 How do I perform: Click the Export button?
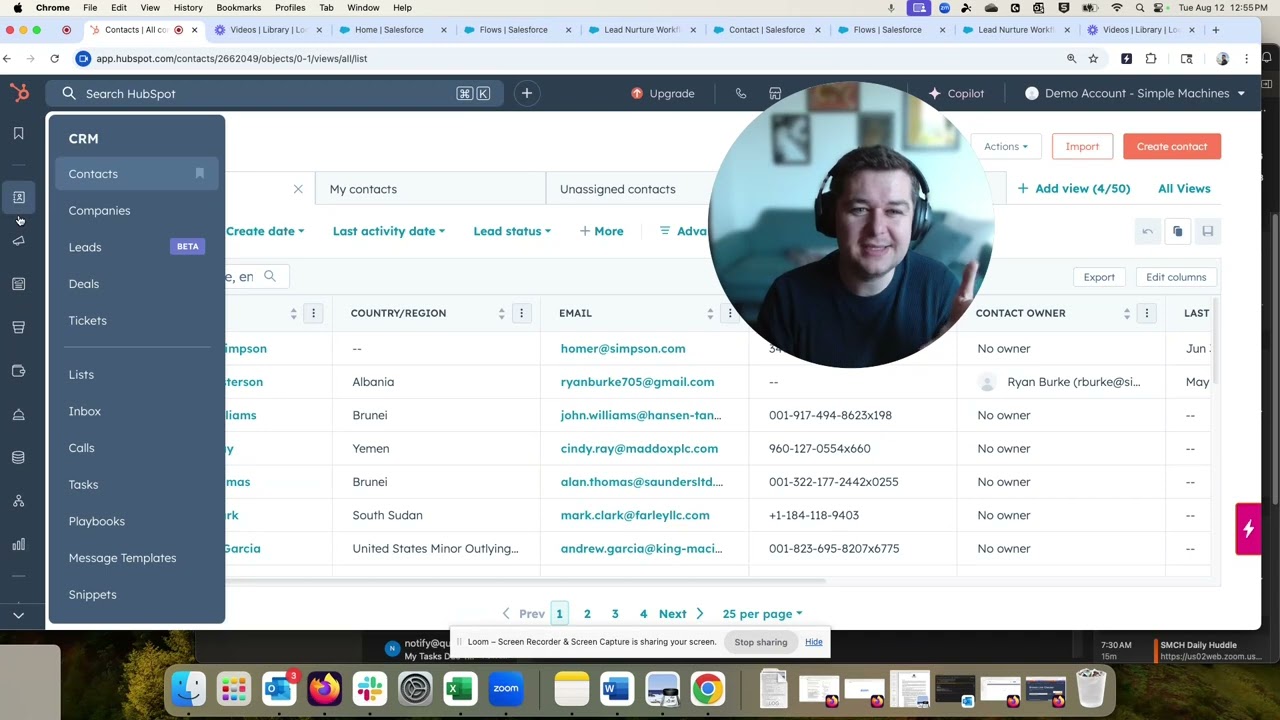point(1099,277)
